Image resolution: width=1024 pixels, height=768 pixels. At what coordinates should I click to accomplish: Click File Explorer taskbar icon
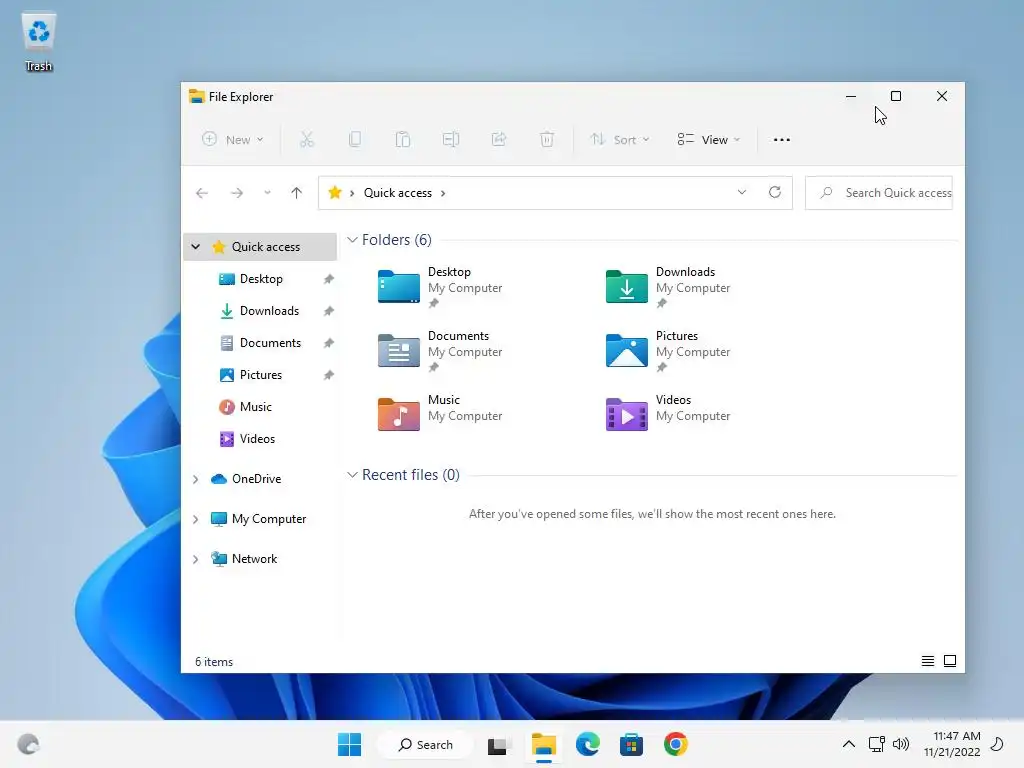[x=543, y=744]
